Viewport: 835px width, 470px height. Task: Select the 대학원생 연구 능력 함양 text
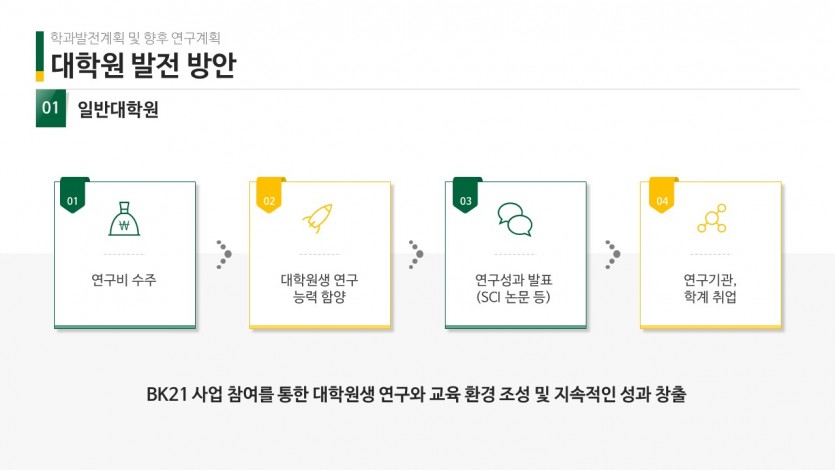[x=320, y=288]
